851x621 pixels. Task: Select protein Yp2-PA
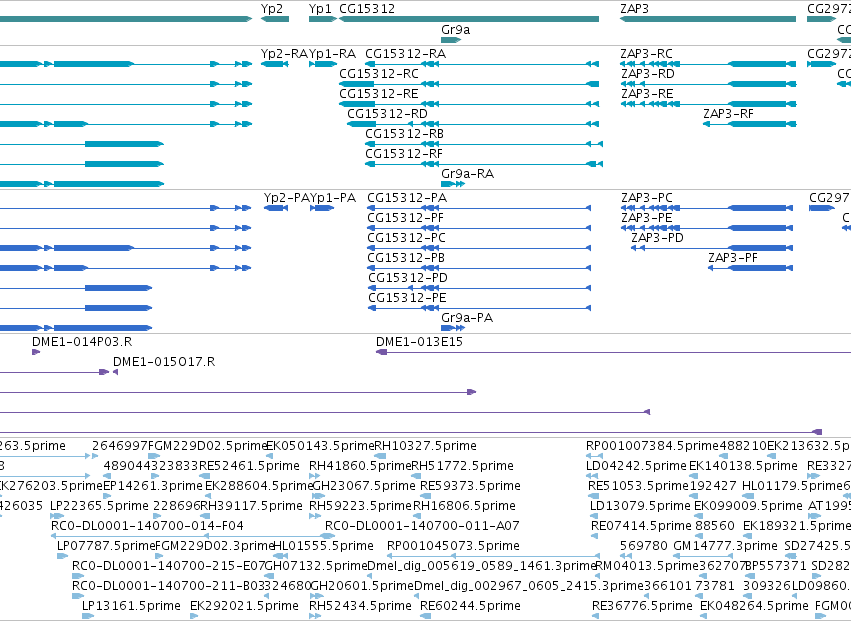point(287,198)
